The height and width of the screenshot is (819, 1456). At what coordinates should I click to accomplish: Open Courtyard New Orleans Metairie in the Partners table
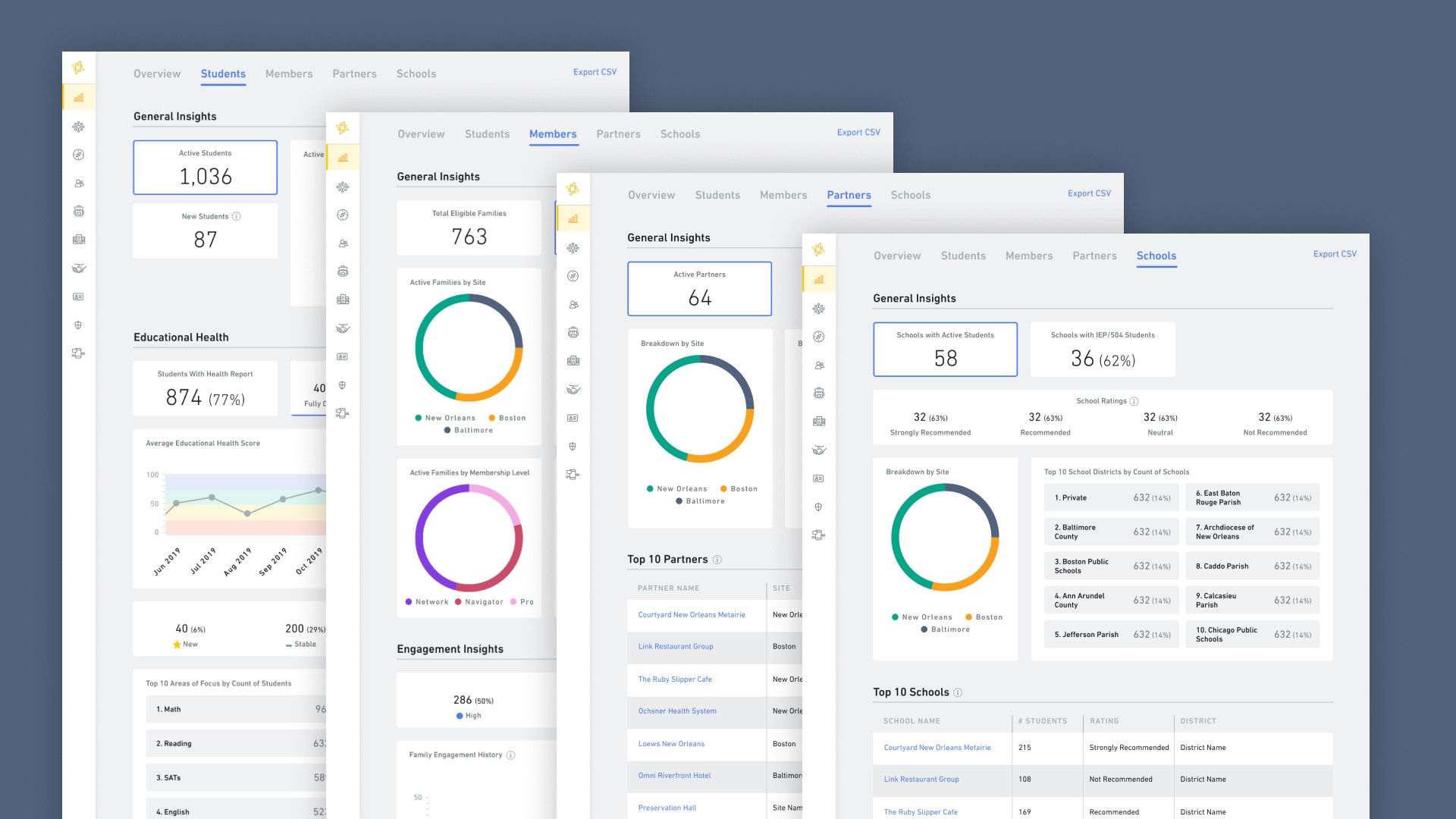coord(692,615)
